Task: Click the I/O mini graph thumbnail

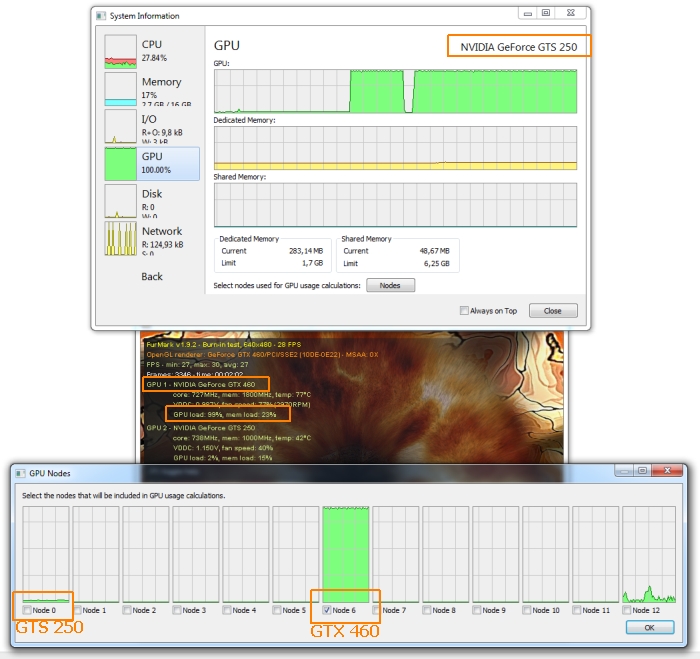Action: (121, 126)
